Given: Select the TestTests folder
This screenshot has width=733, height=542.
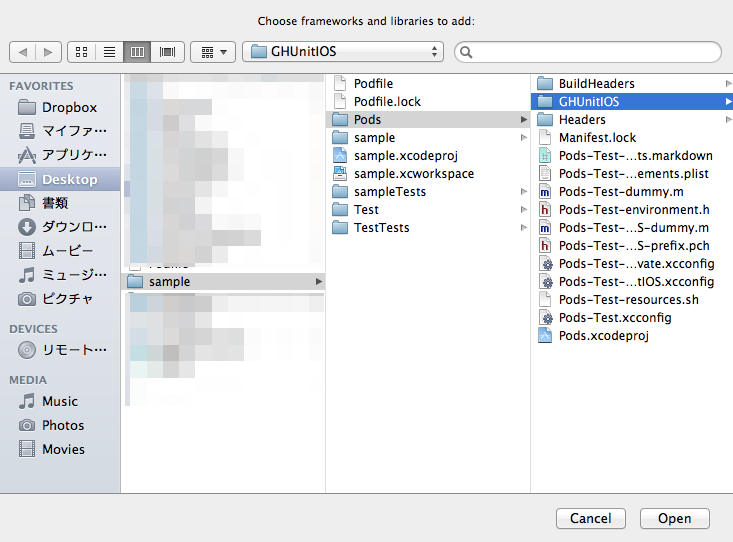Looking at the screenshot, I should pos(428,228).
